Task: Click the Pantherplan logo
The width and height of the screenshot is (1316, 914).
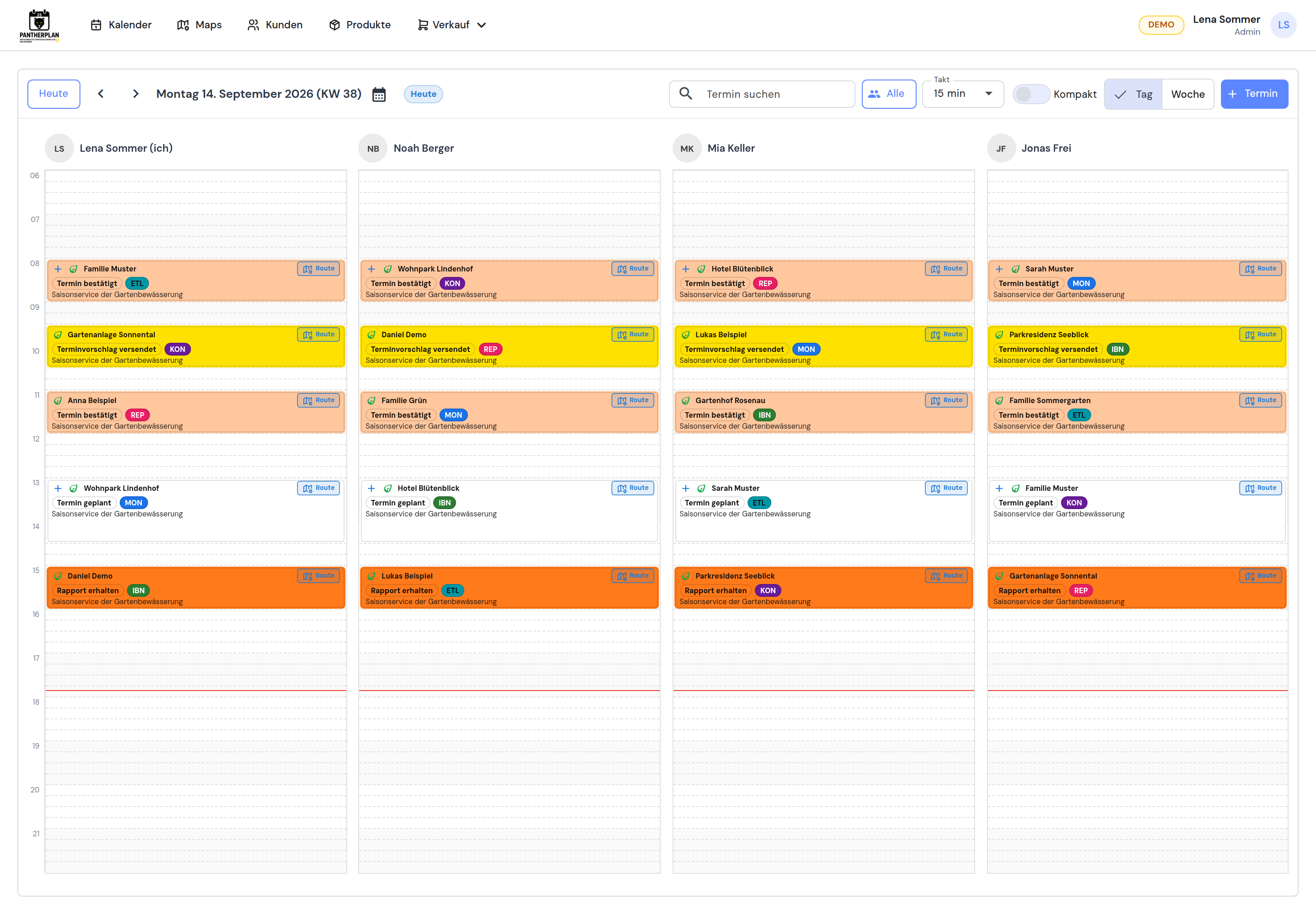Action: (39, 25)
